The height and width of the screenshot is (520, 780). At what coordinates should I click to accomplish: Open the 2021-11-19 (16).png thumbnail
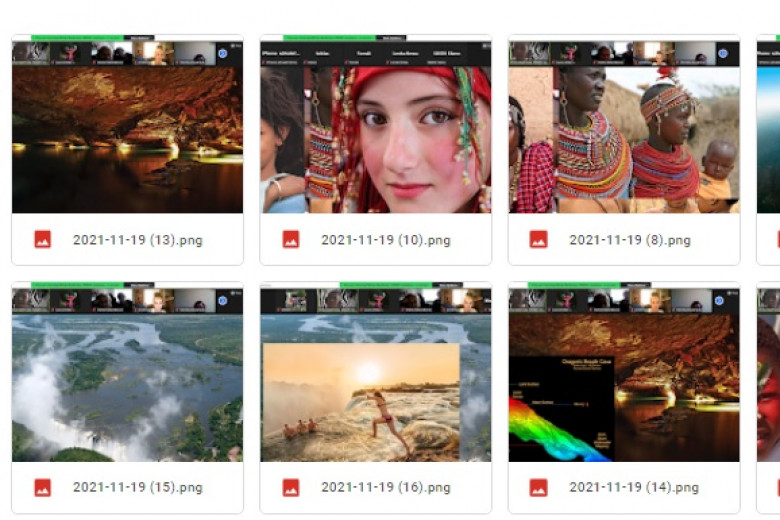[376, 372]
